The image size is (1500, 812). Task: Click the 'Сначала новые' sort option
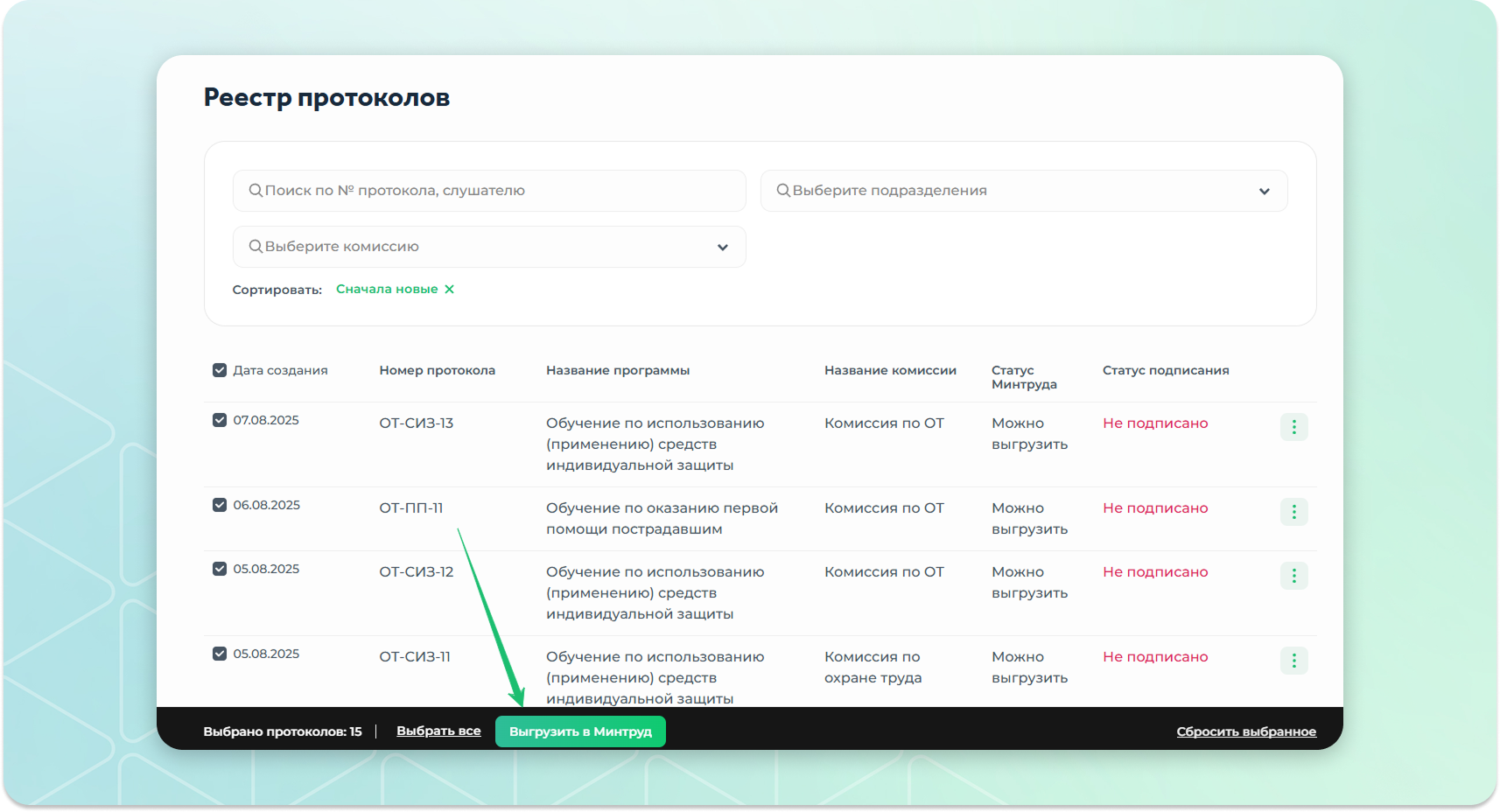pyautogui.click(x=387, y=290)
